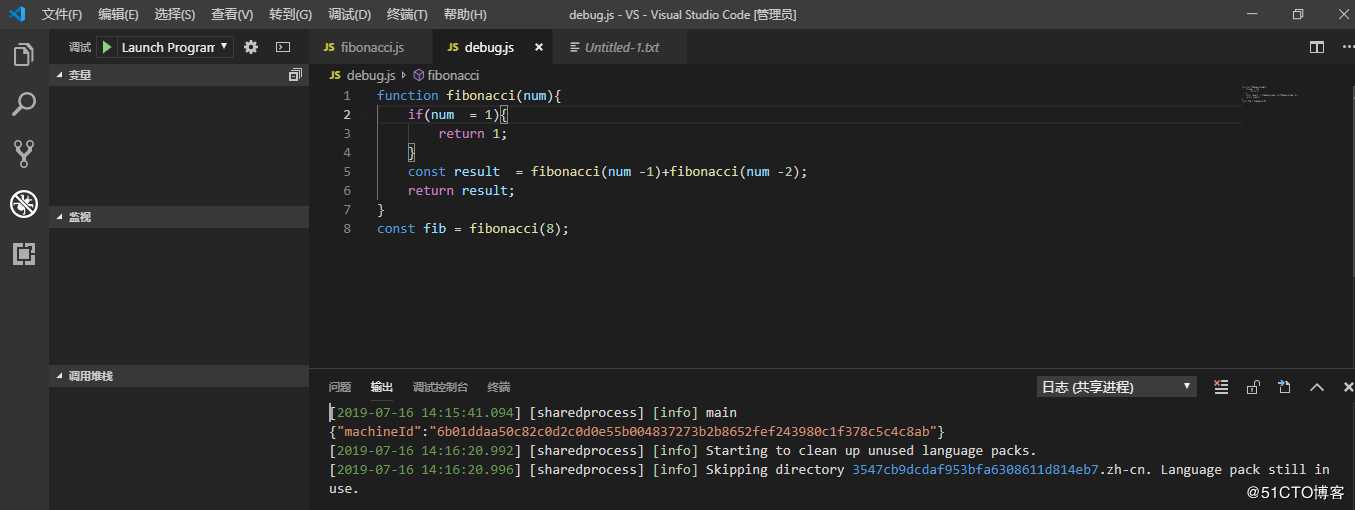Screen dimensions: 1355x510
Task: Open the 3547cb9dcdaf language pack link
Action: tap(975, 469)
